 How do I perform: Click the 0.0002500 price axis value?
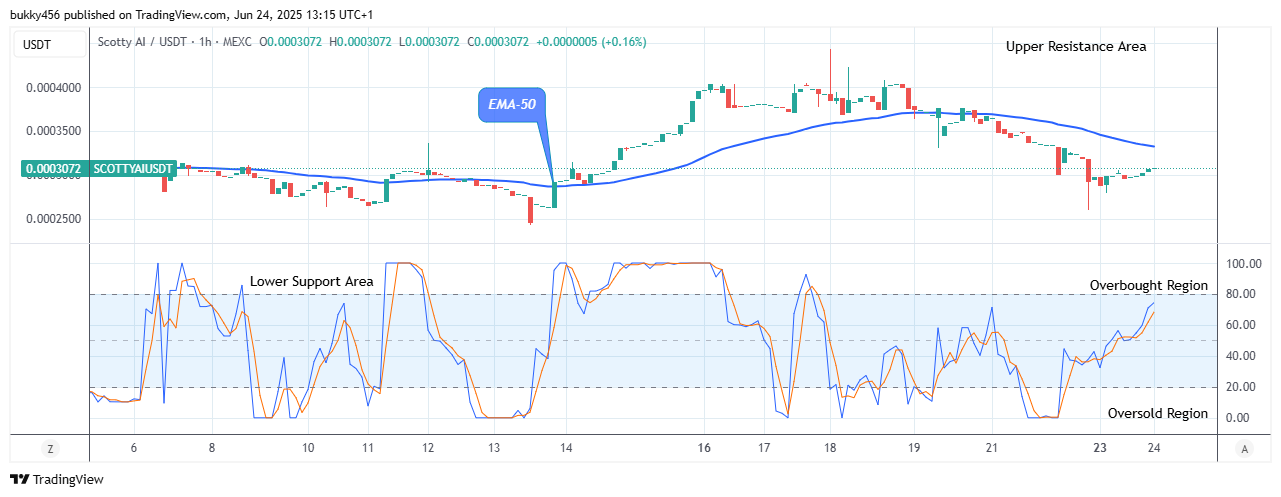[53, 219]
